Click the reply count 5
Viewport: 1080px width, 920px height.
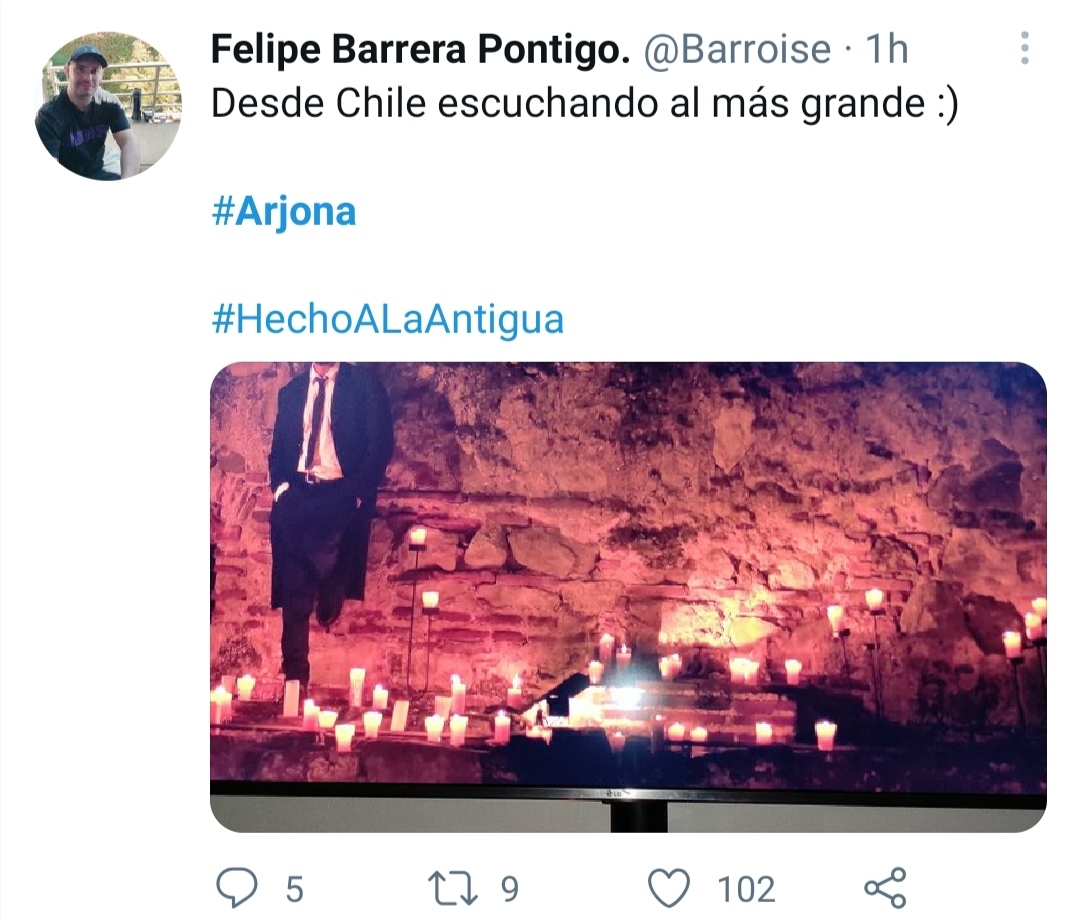[x=295, y=889]
